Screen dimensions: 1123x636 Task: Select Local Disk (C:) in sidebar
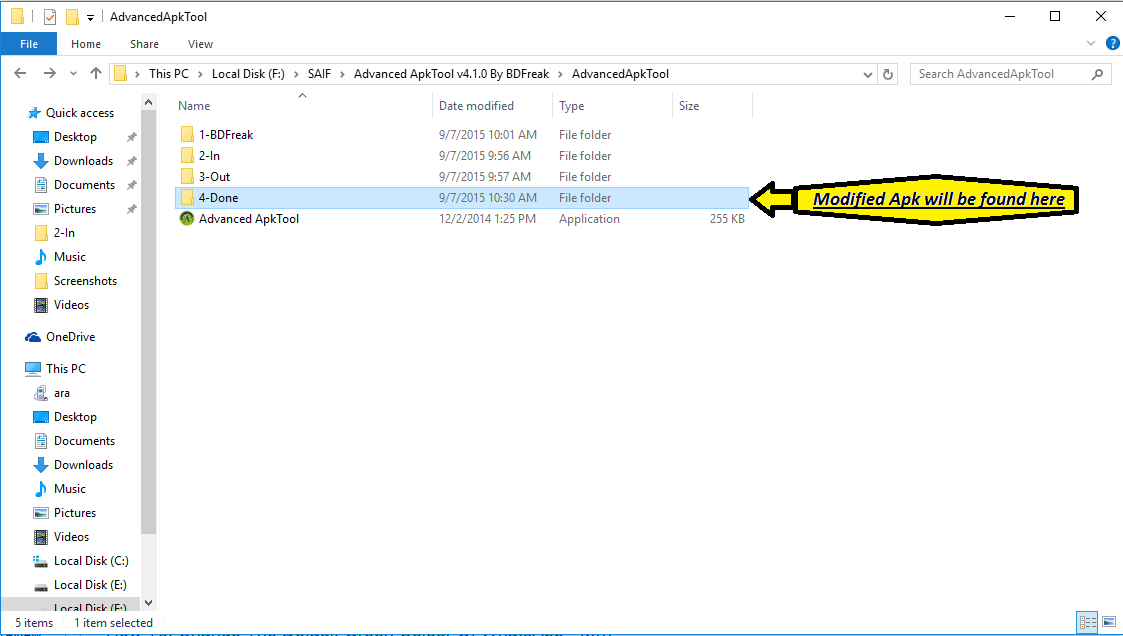(91, 561)
